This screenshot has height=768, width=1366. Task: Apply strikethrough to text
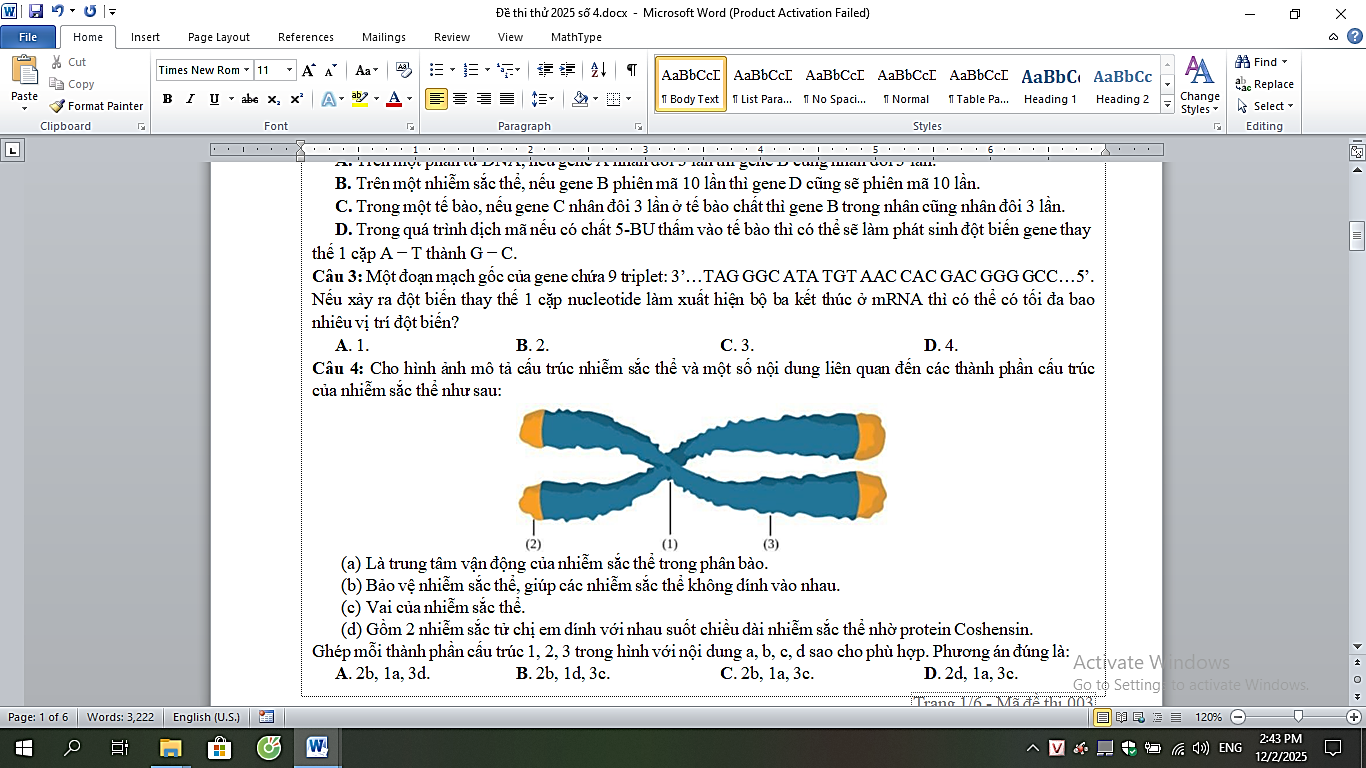[250, 99]
